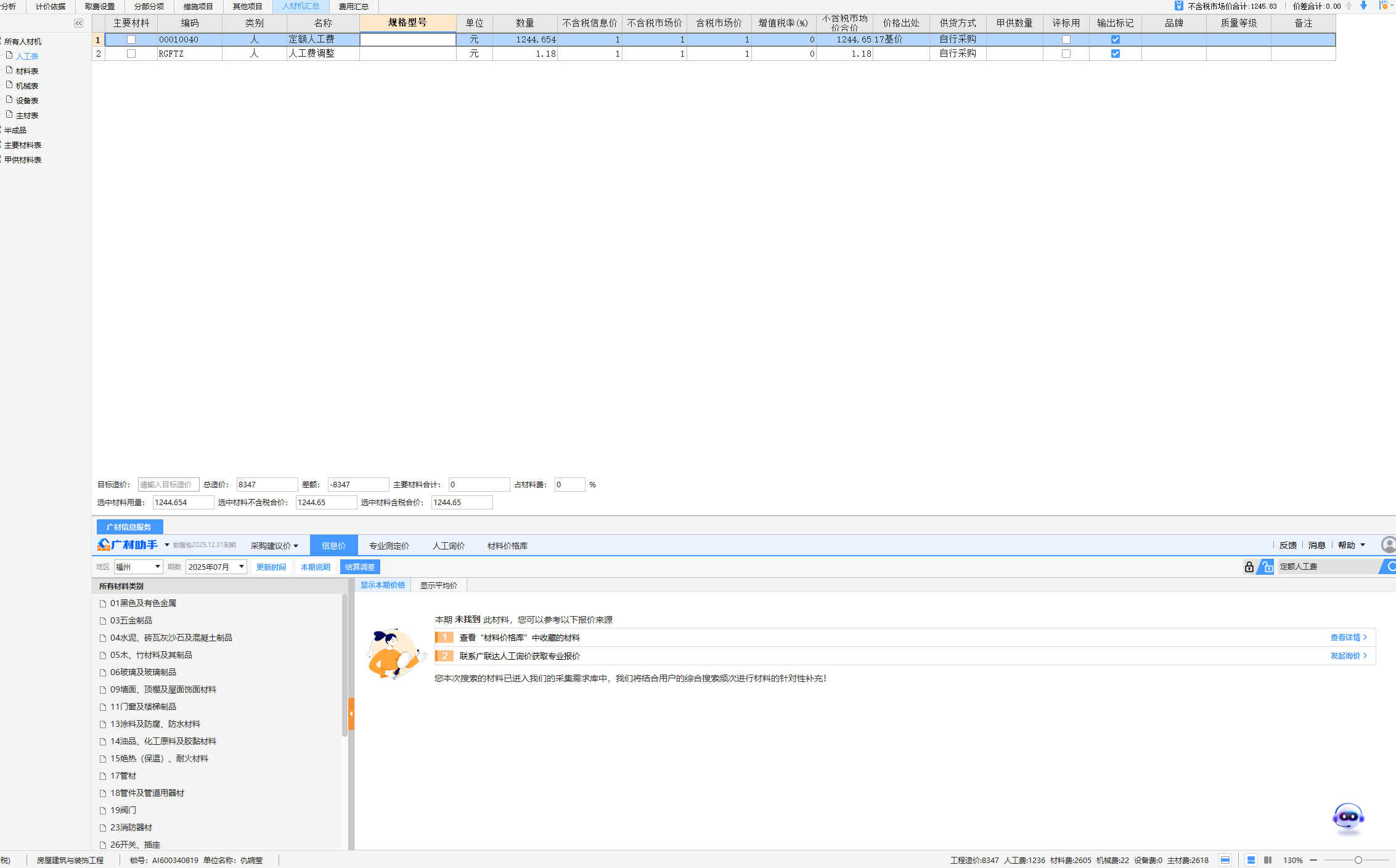
Task: Open the AI robot assistant
Action: [x=1348, y=818]
